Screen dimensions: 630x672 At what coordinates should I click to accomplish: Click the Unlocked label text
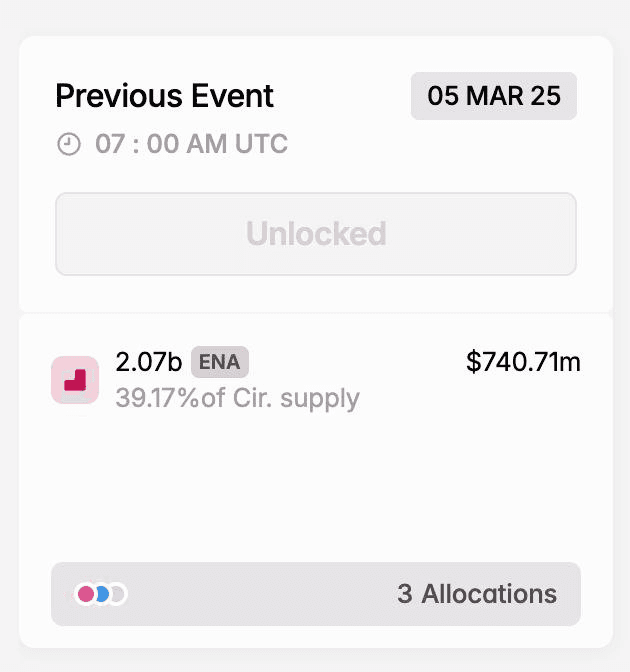316,234
